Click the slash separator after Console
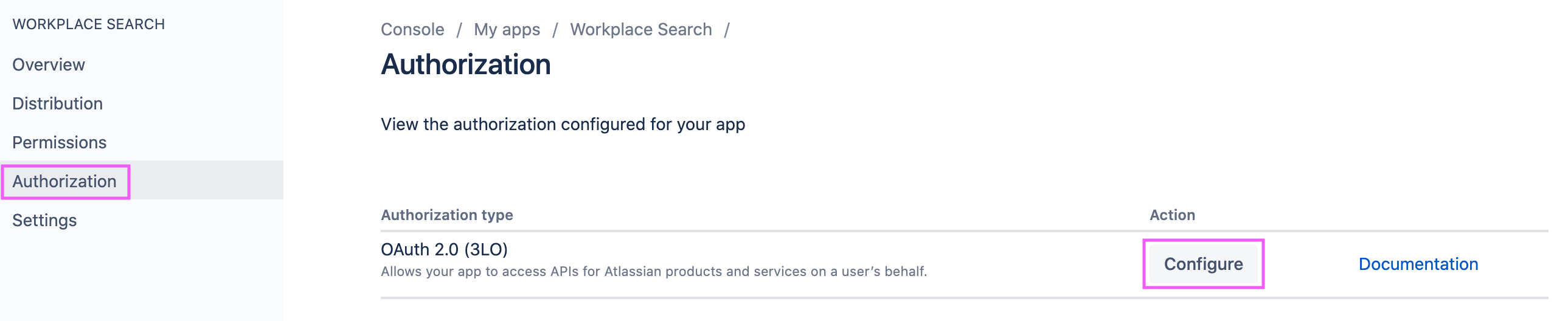Image resolution: width=1568 pixels, height=321 pixels. click(459, 29)
